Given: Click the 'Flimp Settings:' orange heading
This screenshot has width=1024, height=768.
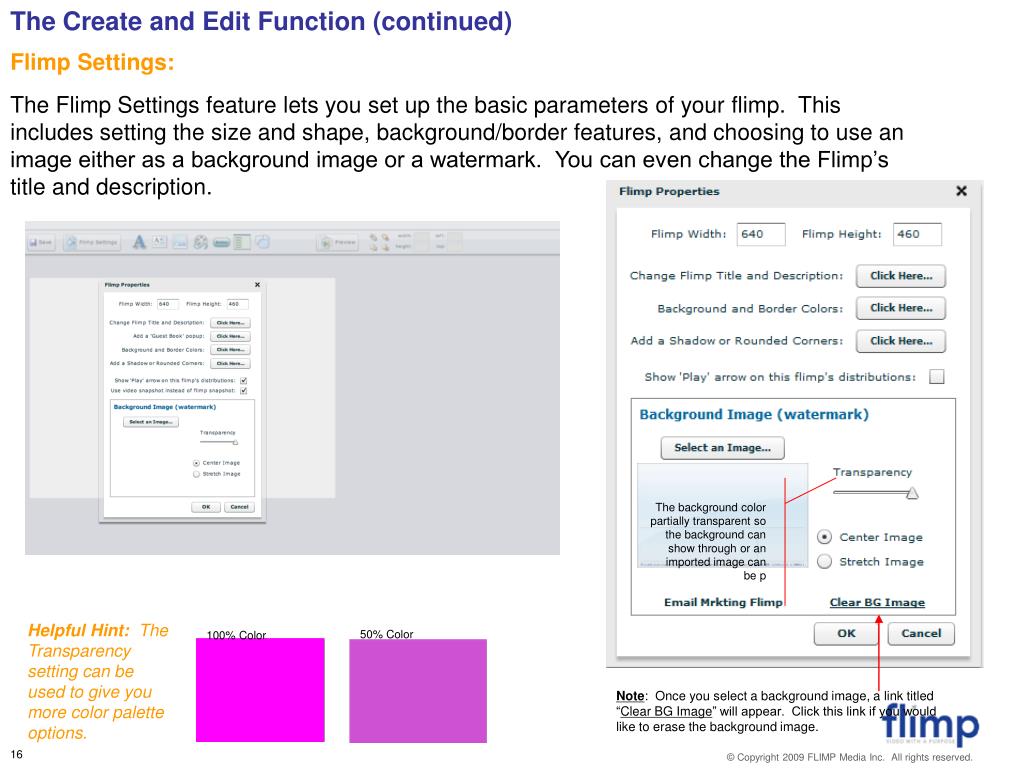Looking at the screenshot, I should point(92,63).
